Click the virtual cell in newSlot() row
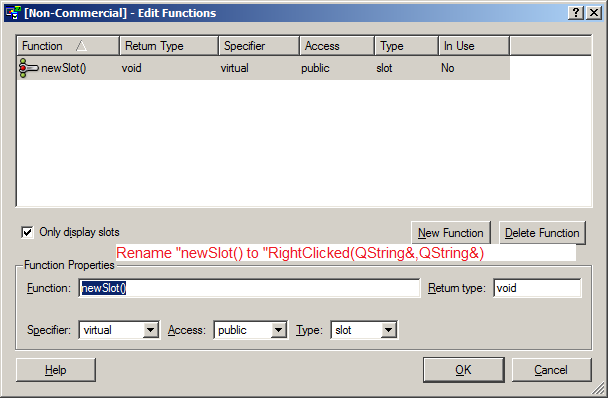Image resolution: width=608 pixels, height=398 pixels. pyautogui.click(x=235, y=68)
